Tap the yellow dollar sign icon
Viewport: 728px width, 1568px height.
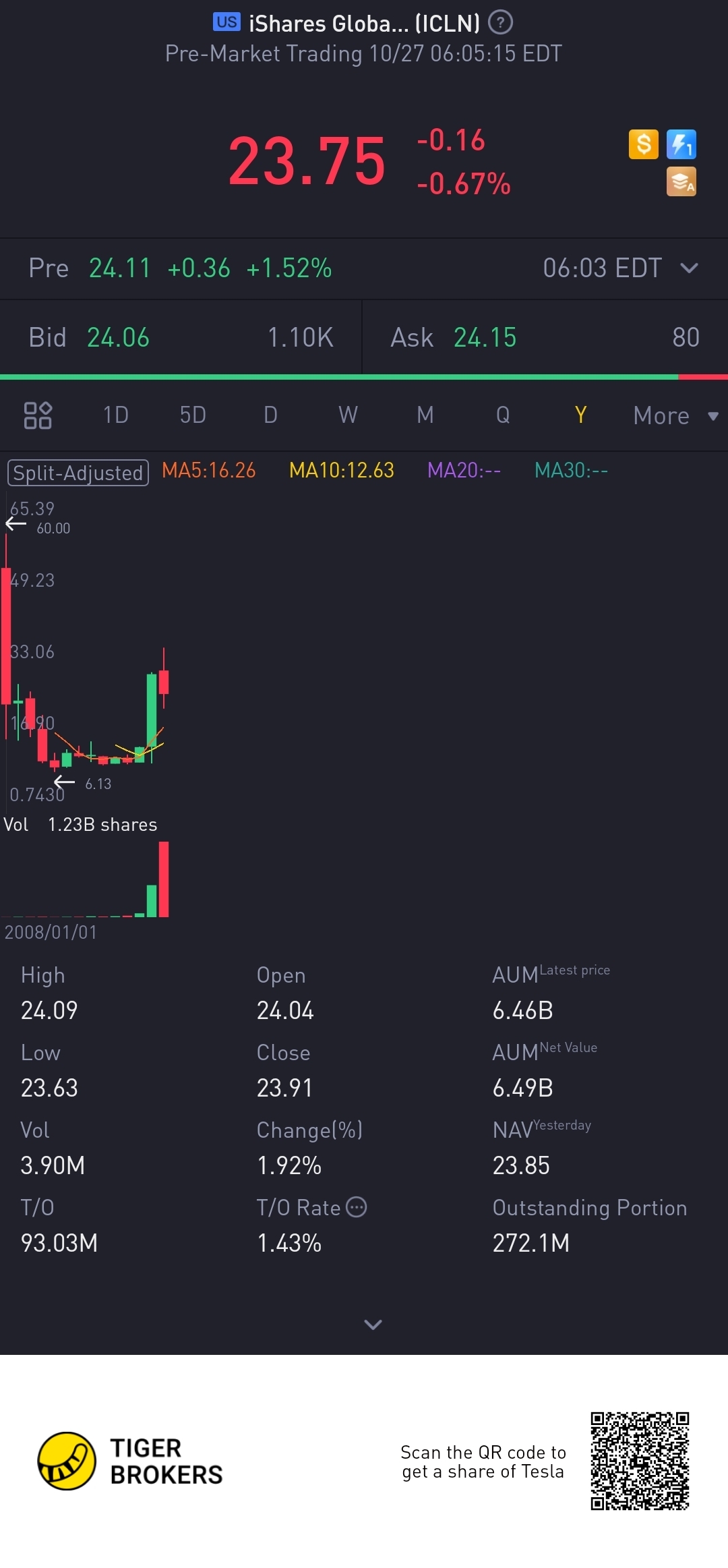click(643, 144)
